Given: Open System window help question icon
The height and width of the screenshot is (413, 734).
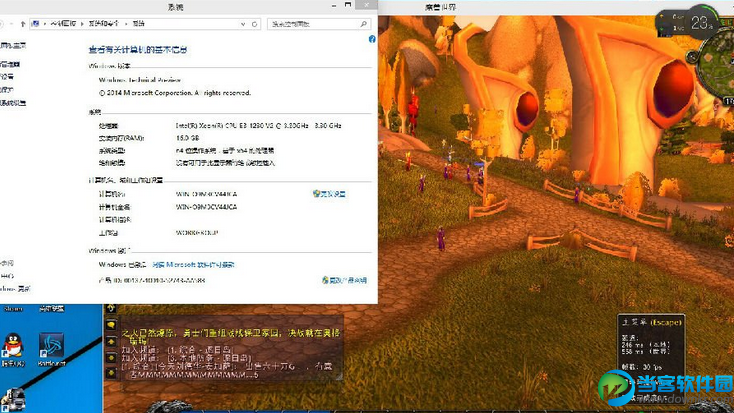Looking at the screenshot, I should pyautogui.click(x=372, y=39).
